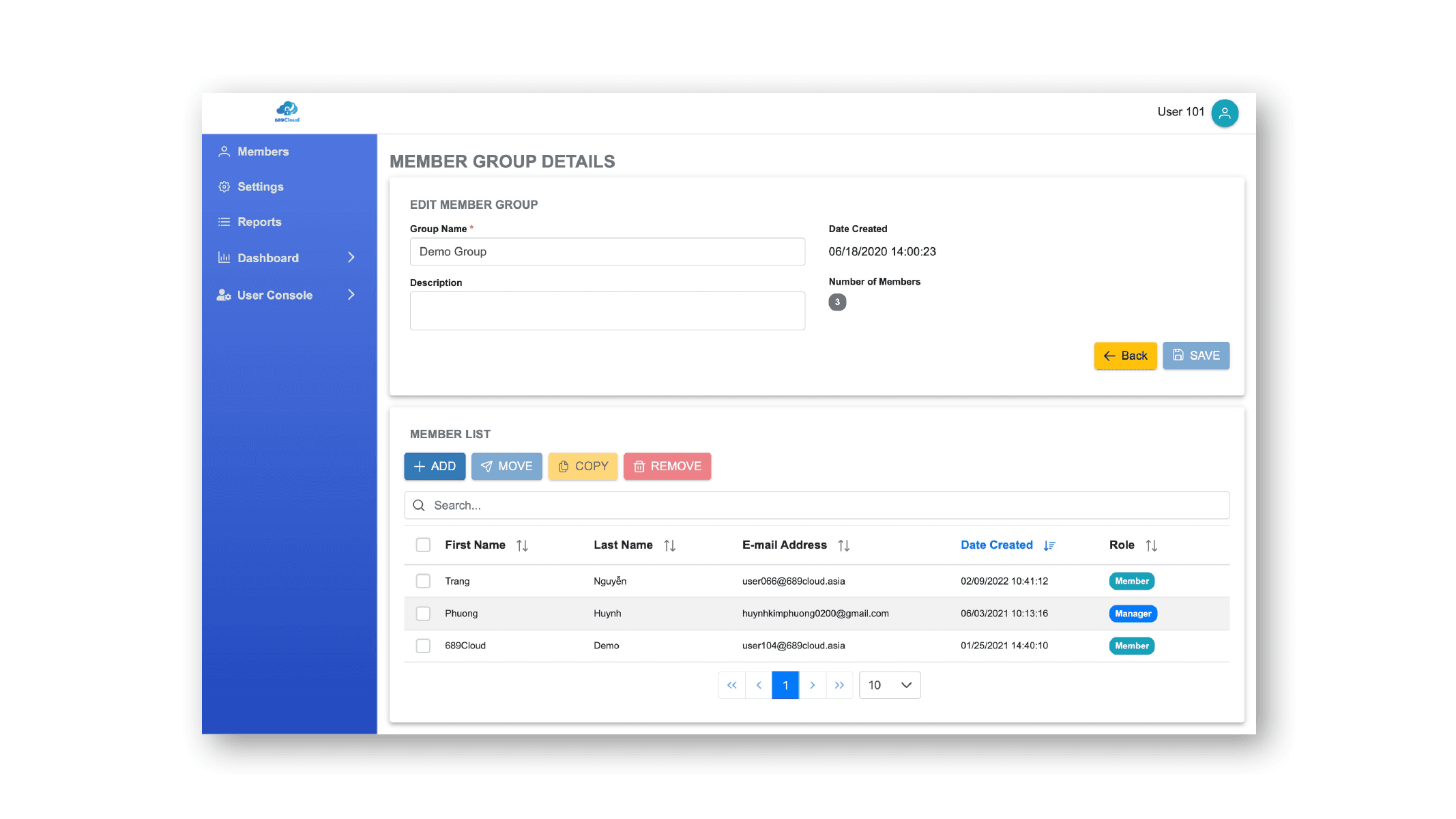The width and height of the screenshot is (1456, 819).
Task: Check the box for Phuong Huynh
Action: [x=423, y=614]
